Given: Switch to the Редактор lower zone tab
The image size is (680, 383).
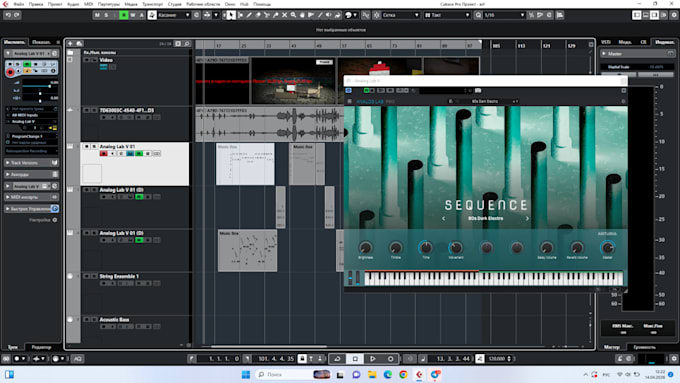Looking at the screenshot, I should [x=41, y=347].
